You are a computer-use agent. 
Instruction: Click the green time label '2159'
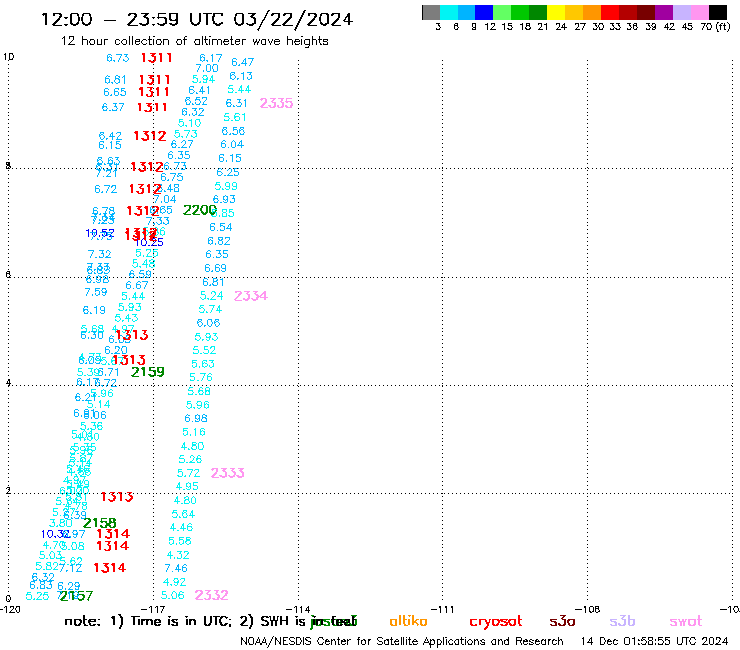[148, 372]
